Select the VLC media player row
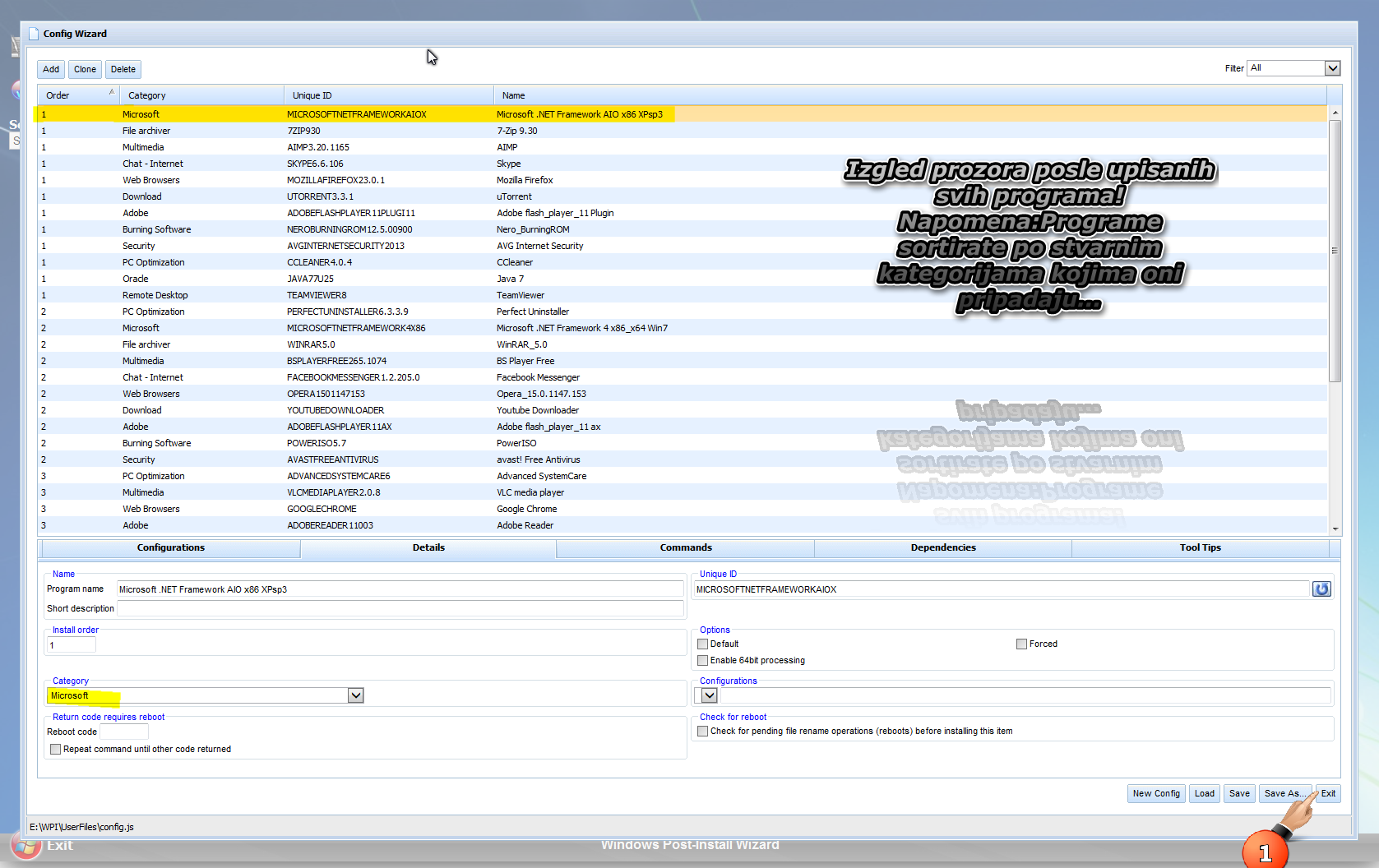 (x=683, y=492)
